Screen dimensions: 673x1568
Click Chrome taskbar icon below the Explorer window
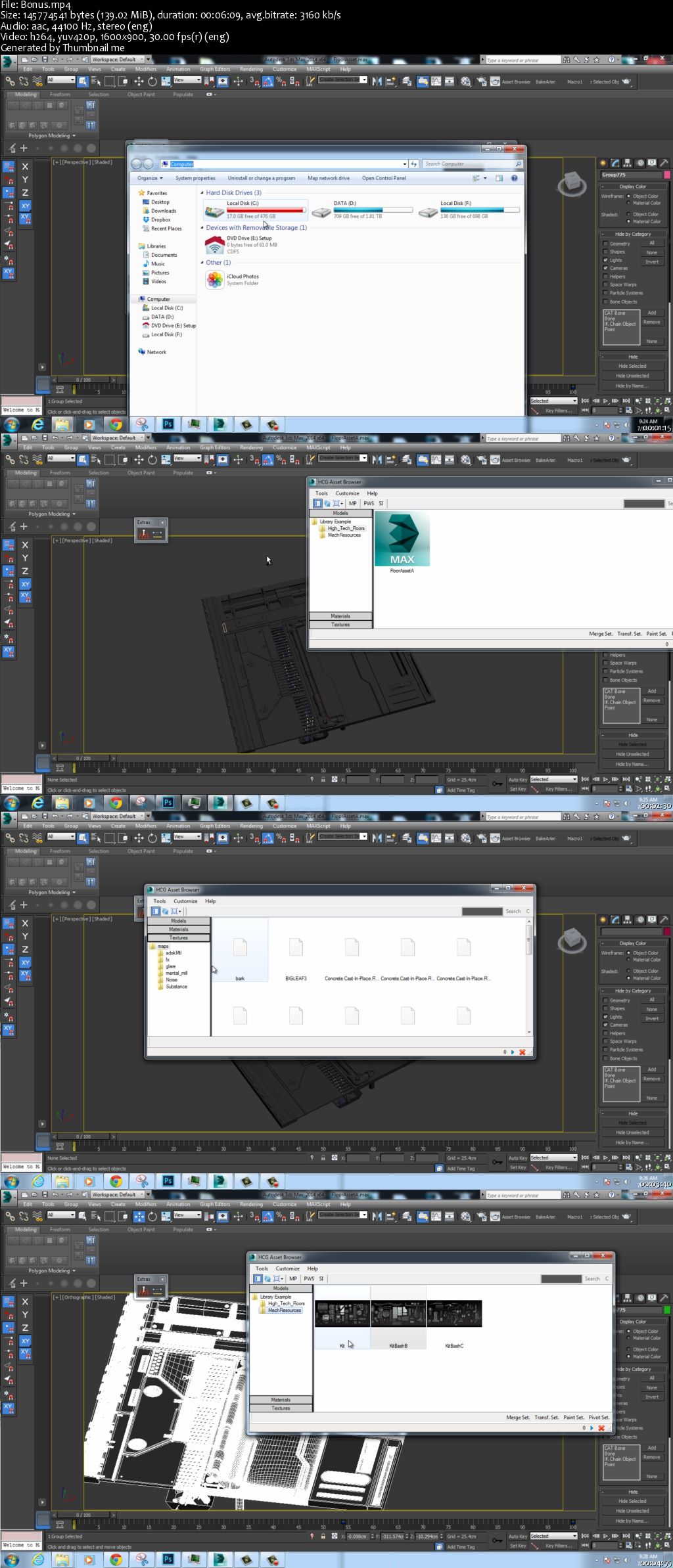coord(116,424)
